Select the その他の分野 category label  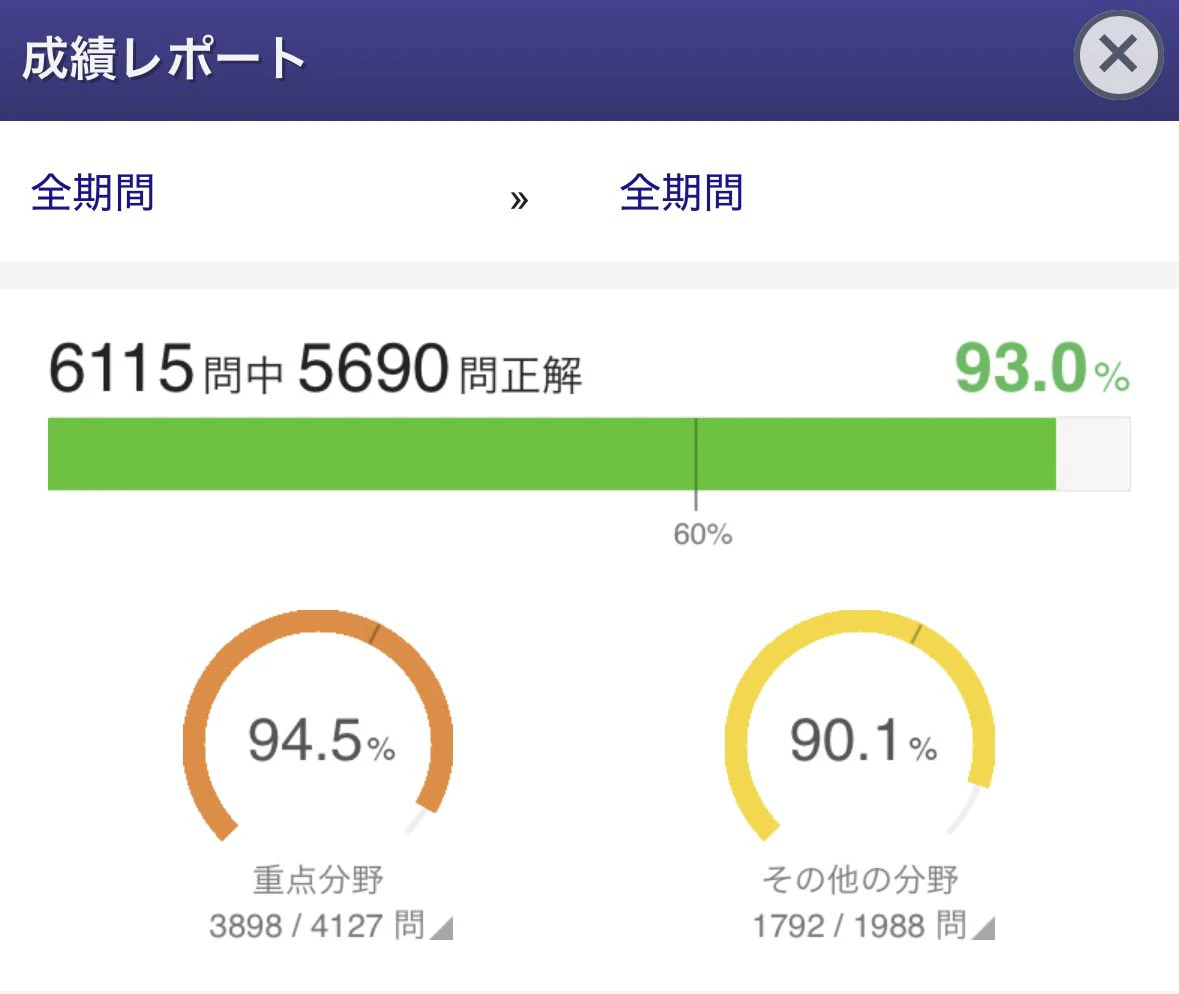point(858,879)
